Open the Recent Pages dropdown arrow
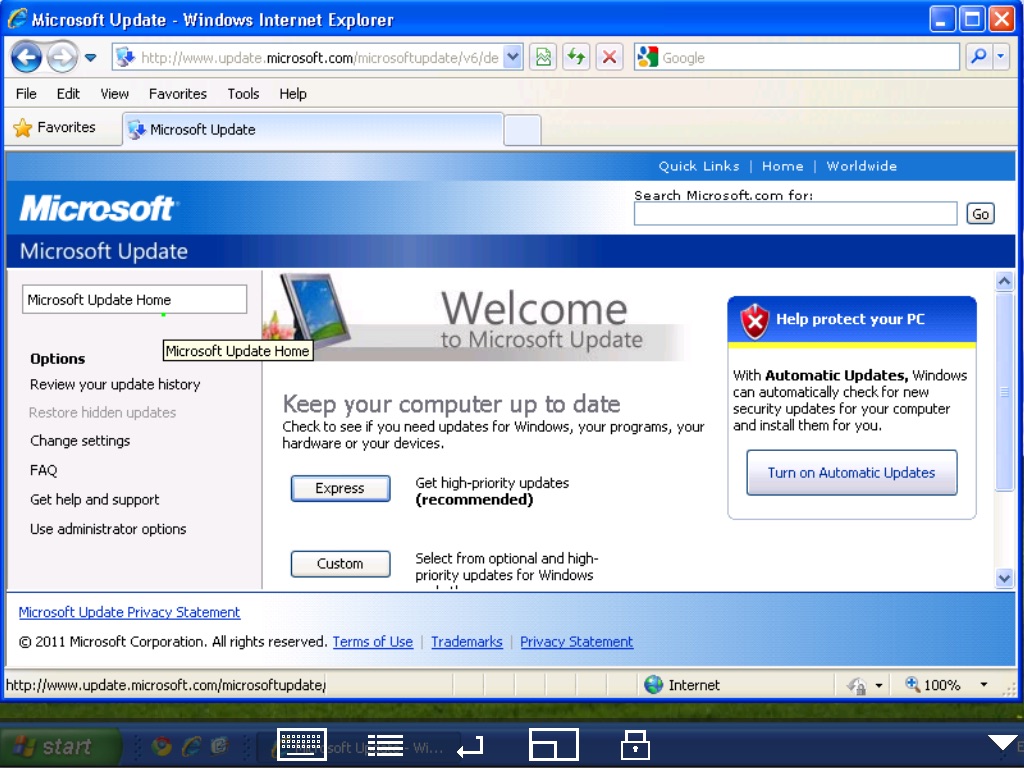 [91, 58]
